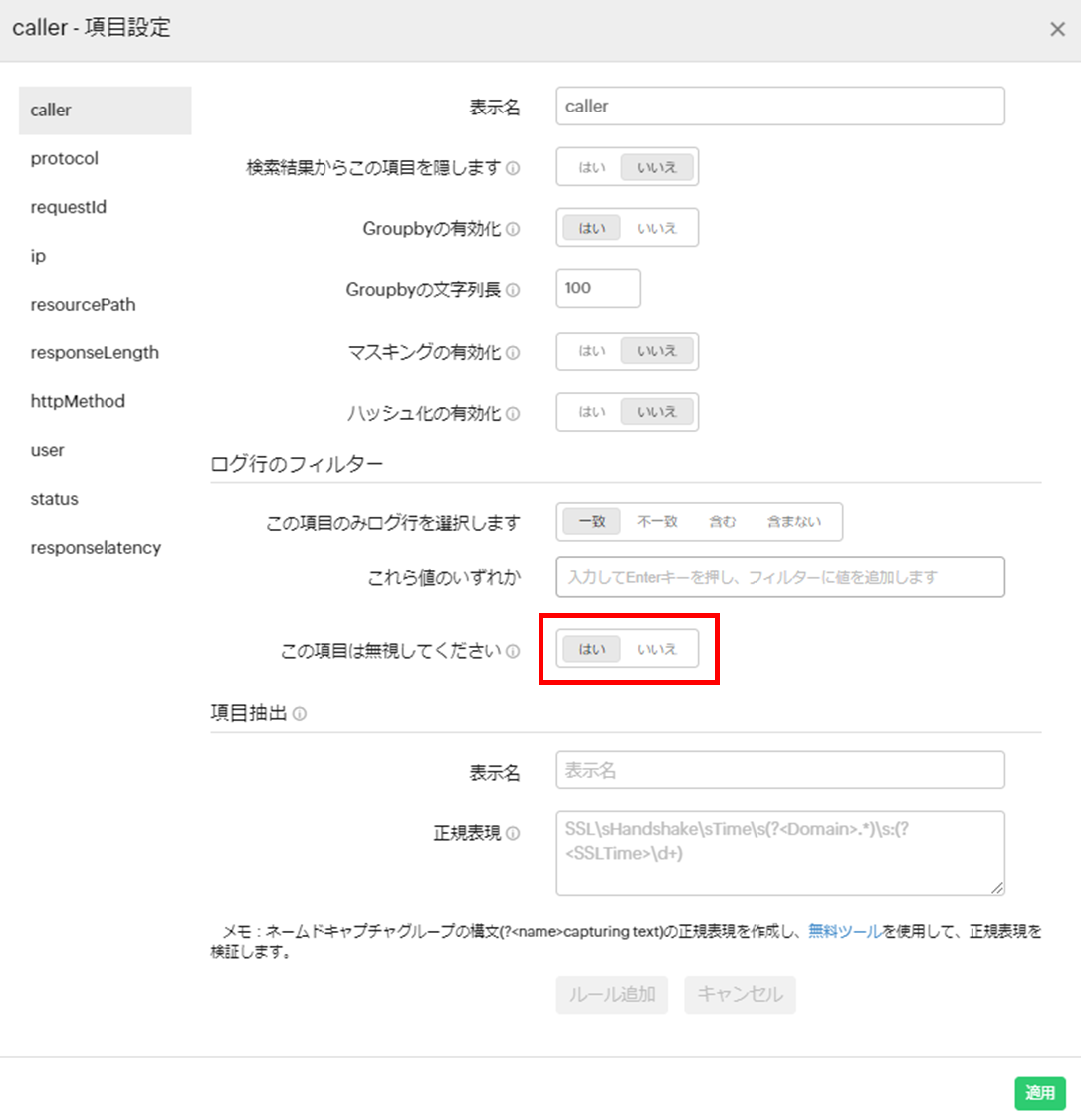This screenshot has height=1120, width=1081.
Task: Set Groupbyの有効化 to いいえ
Action: tap(657, 228)
